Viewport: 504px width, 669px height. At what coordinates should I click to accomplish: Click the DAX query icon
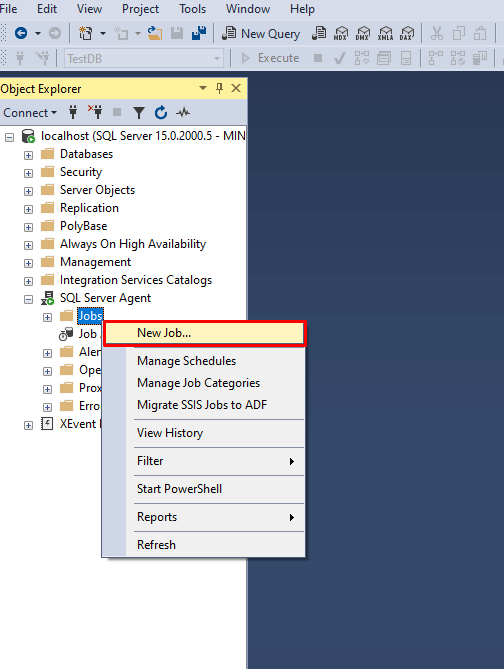click(x=407, y=33)
